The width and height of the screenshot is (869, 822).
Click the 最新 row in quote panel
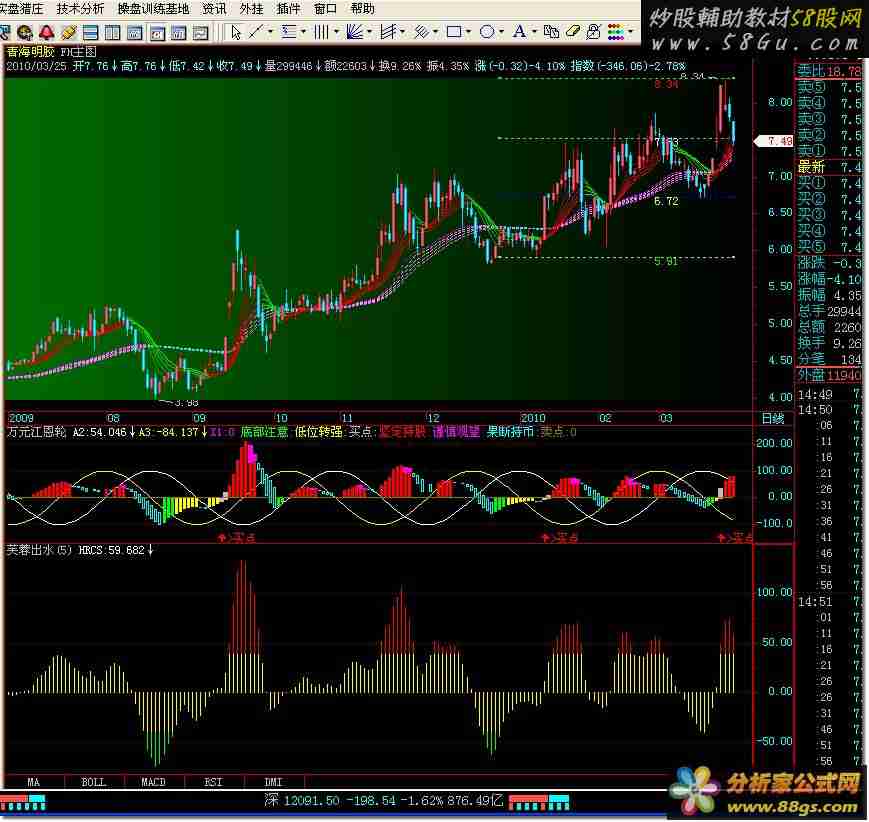tap(829, 166)
